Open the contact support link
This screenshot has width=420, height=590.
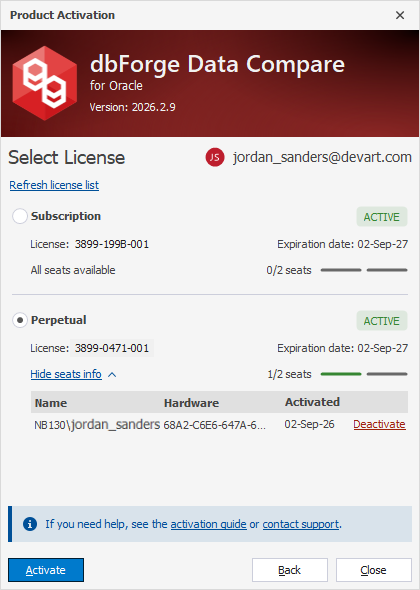(301, 524)
